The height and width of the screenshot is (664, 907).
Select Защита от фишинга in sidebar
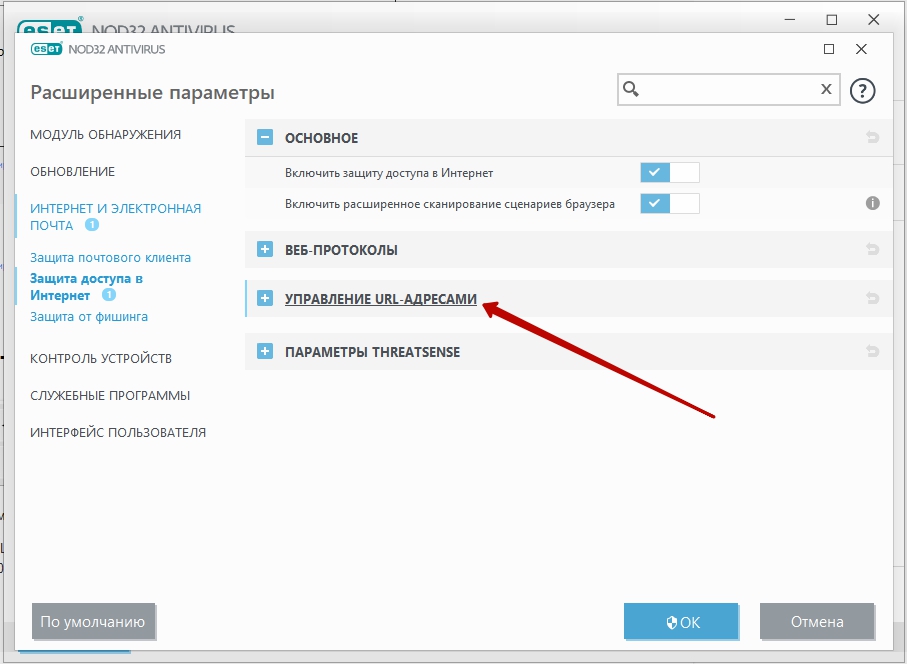click(x=89, y=317)
